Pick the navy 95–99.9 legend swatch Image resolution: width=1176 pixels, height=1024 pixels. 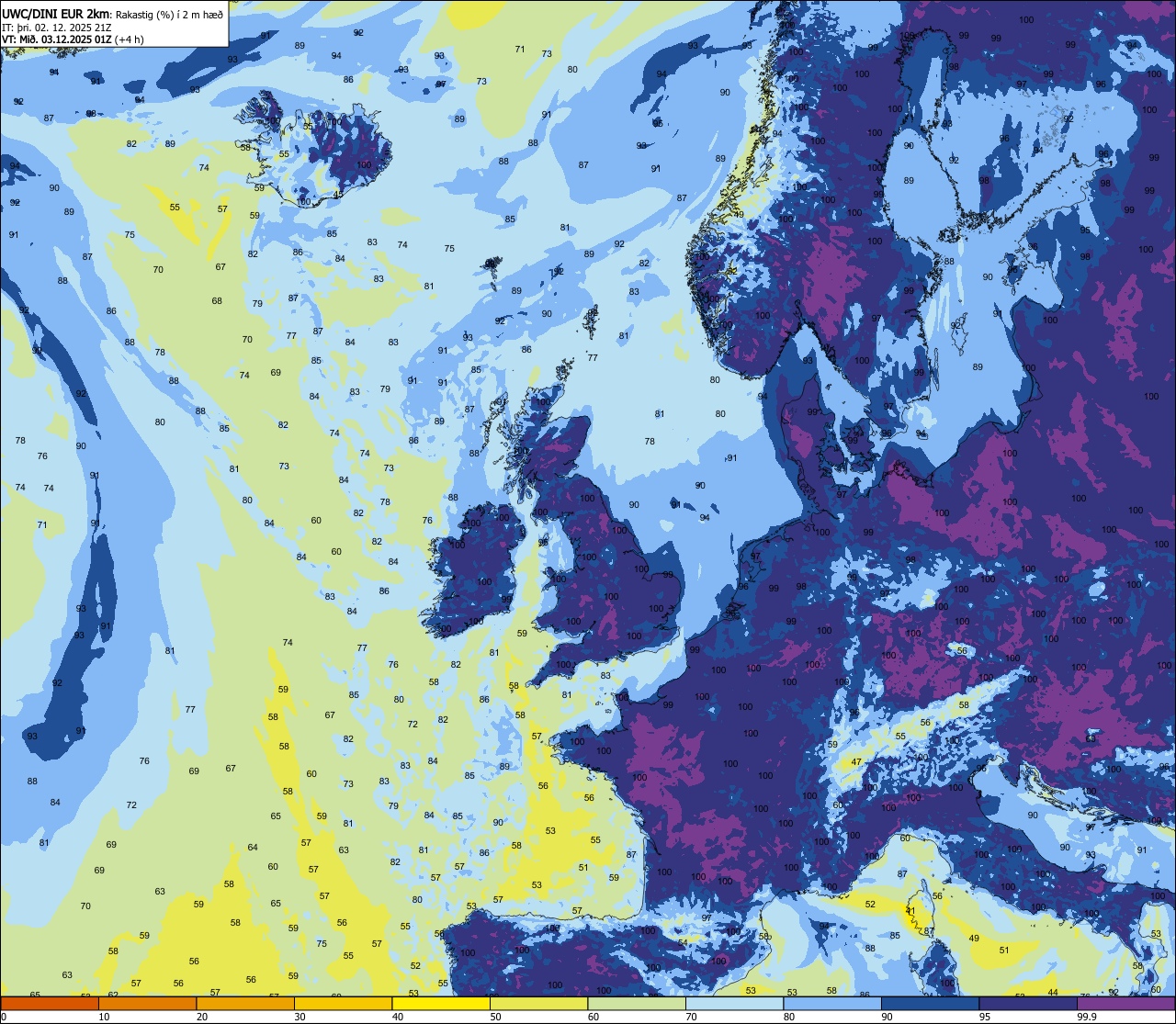coord(1028,1003)
